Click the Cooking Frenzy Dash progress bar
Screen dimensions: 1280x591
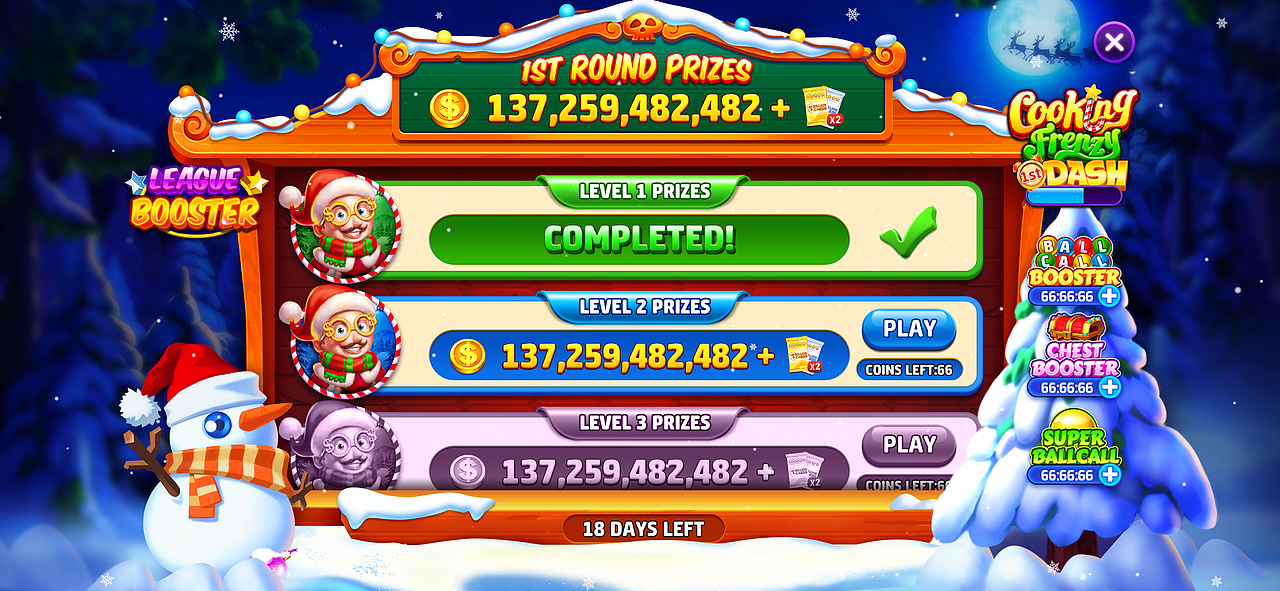(1073, 196)
